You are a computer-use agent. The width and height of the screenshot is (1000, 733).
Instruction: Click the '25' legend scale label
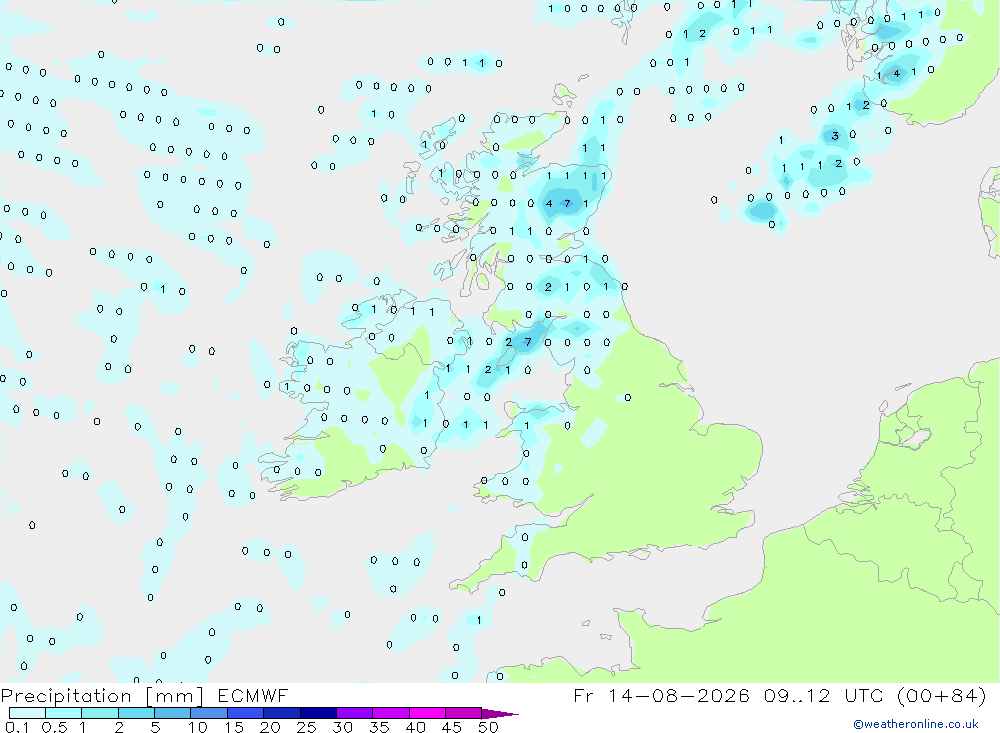pyautogui.click(x=307, y=727)
